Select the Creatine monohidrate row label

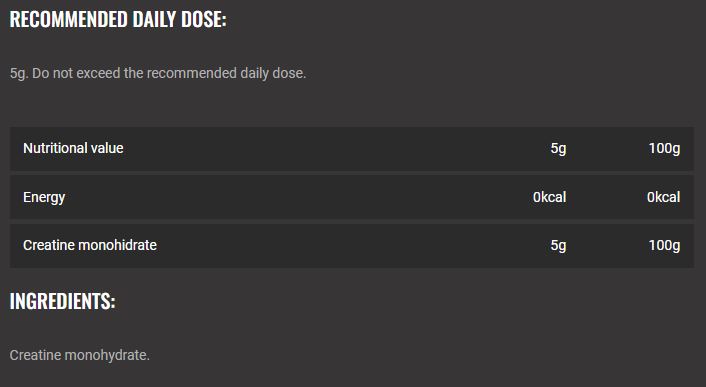point(90,245)
